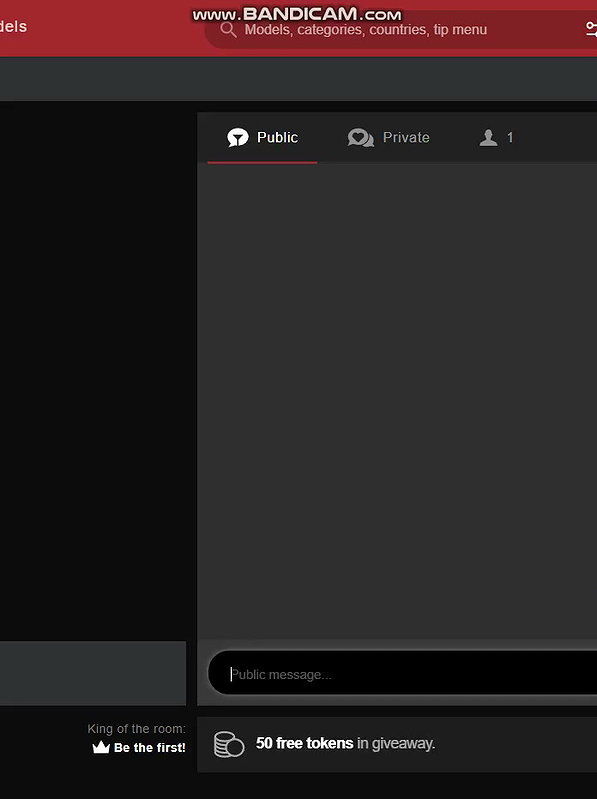Click the King of the room label
The width and height of the screenshot is (597, 799).
137,729
